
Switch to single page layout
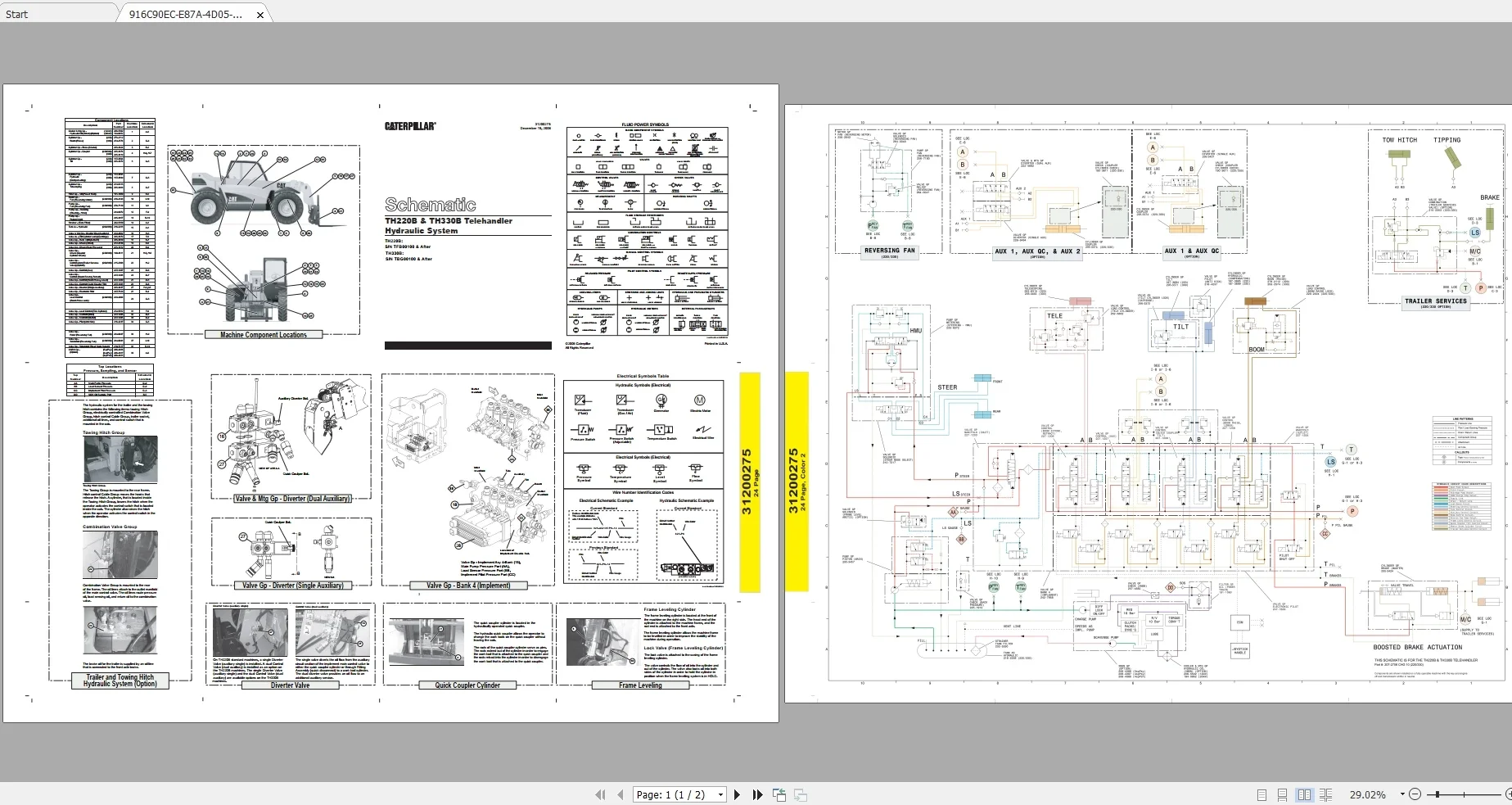[1262, 794]
